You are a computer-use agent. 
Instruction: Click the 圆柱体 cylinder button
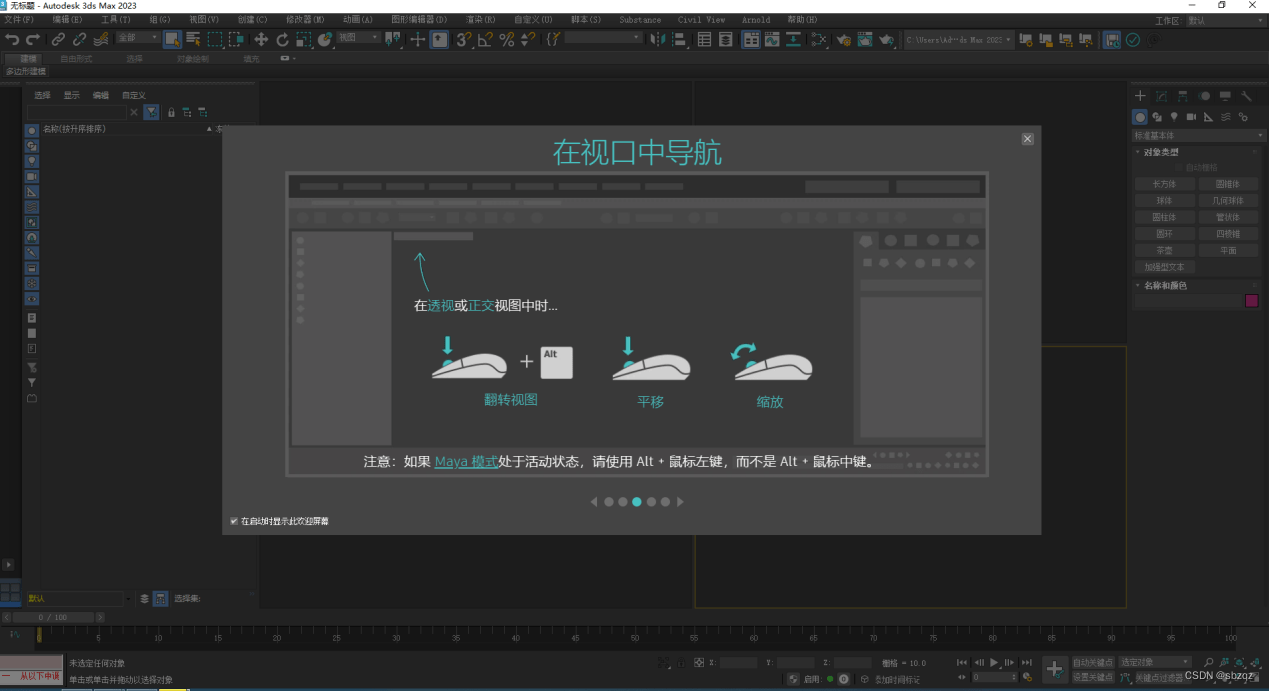1165,217
